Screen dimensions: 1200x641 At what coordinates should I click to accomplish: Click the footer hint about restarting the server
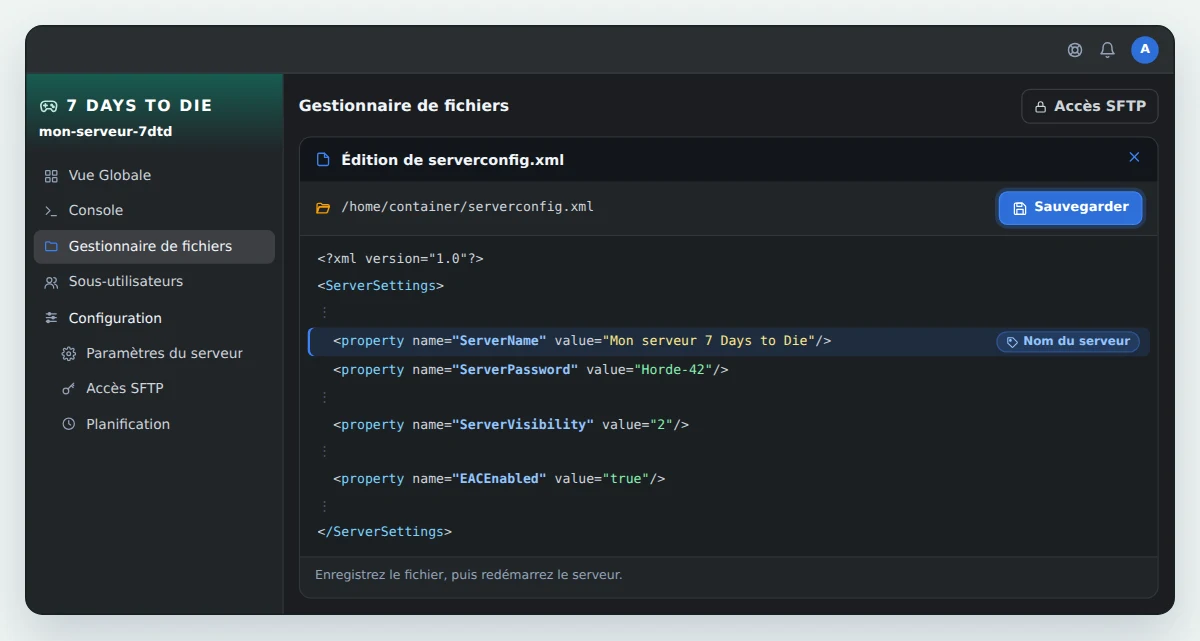coord(469,575)
